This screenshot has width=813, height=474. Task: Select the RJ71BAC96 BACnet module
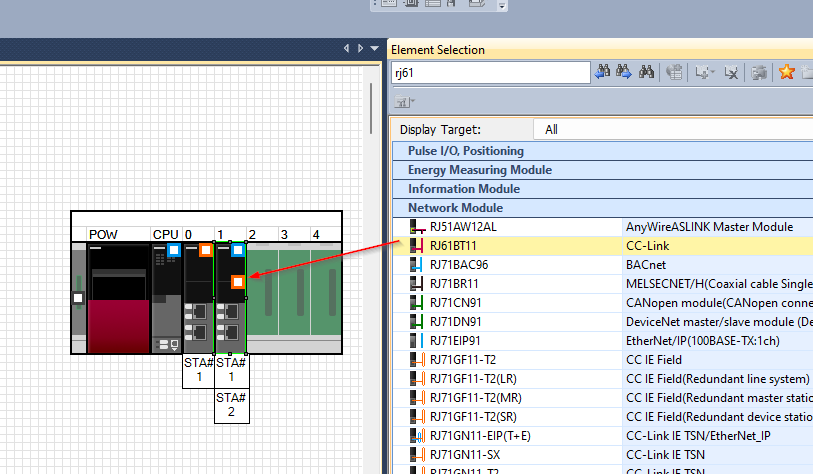coord(602,265)
